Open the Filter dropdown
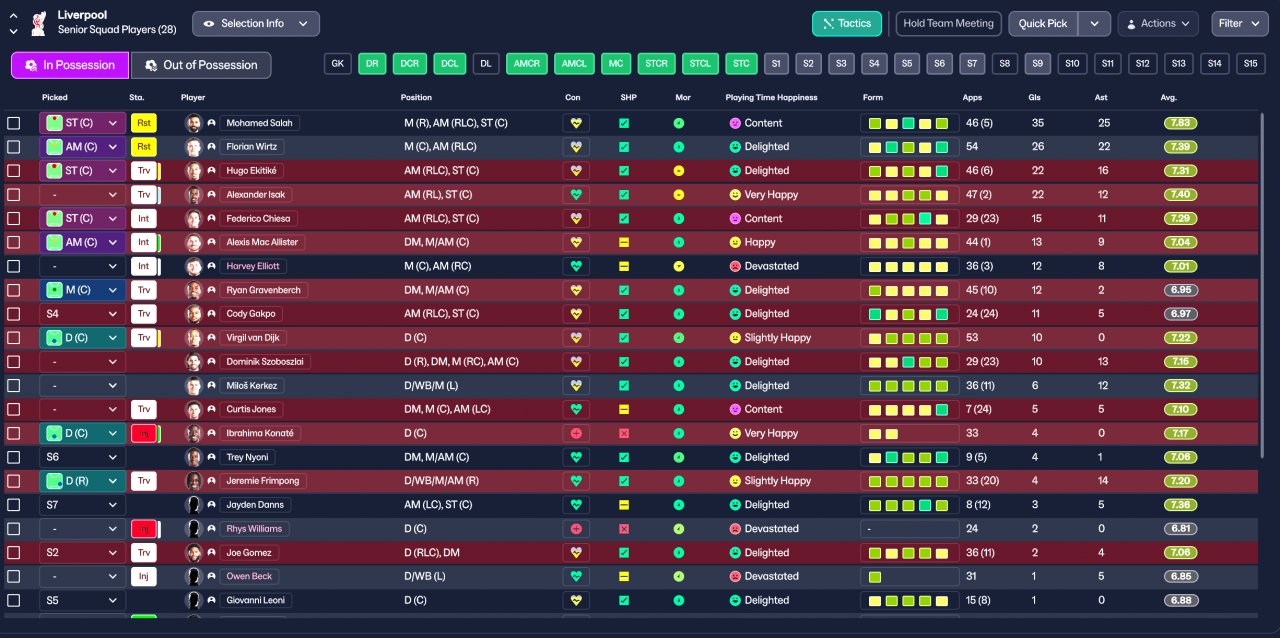Image resolution: width=1280 pixels, height=638 pixels. click(1240, 23)
